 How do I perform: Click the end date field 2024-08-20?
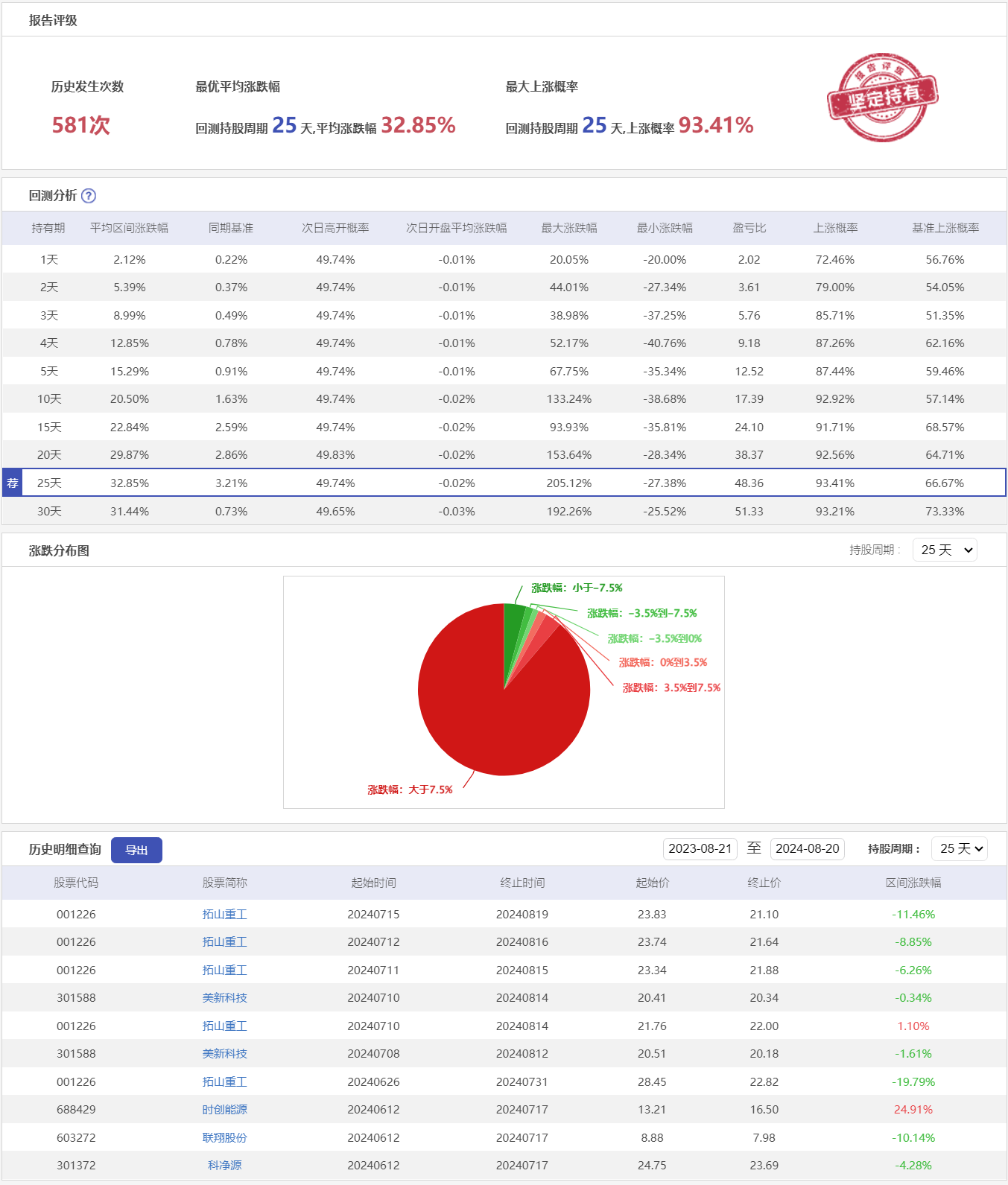807,848
